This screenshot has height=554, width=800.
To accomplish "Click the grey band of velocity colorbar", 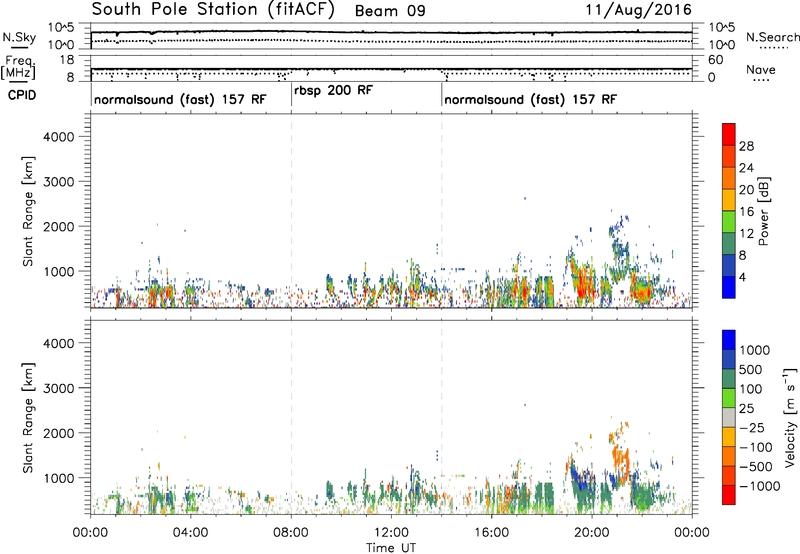I will [729, 417].
